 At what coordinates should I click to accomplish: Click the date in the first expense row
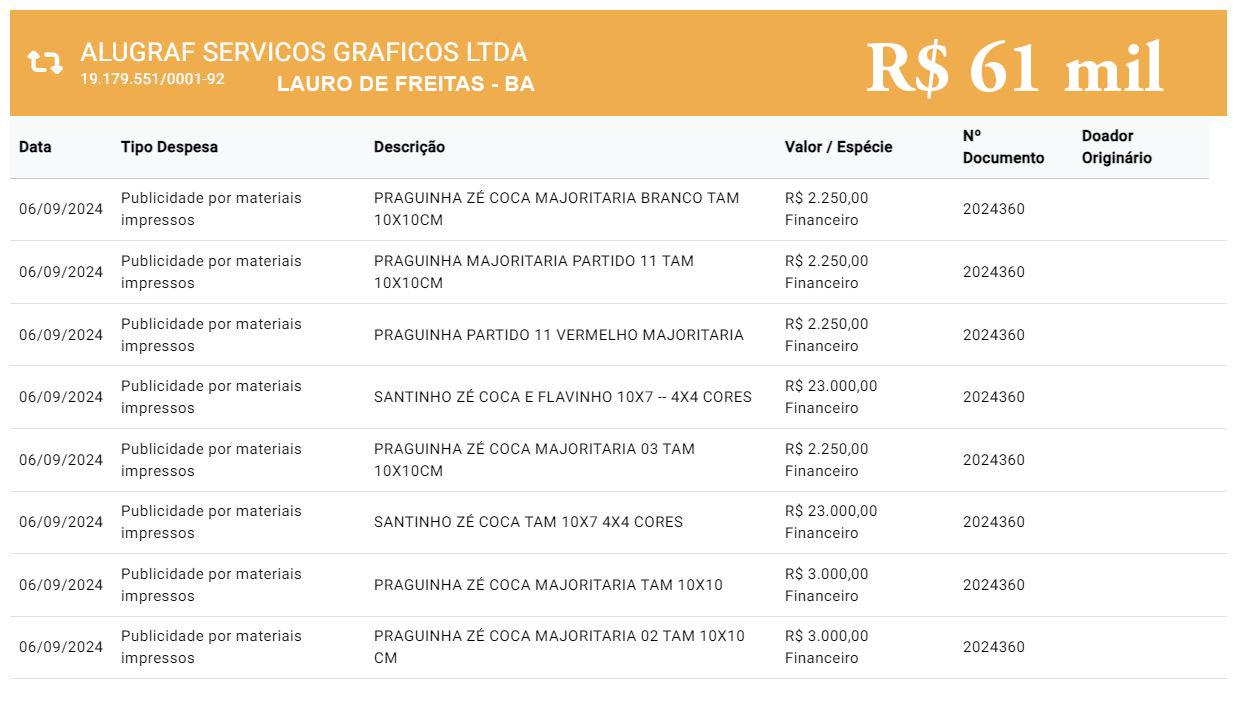[x=61, y=209]
